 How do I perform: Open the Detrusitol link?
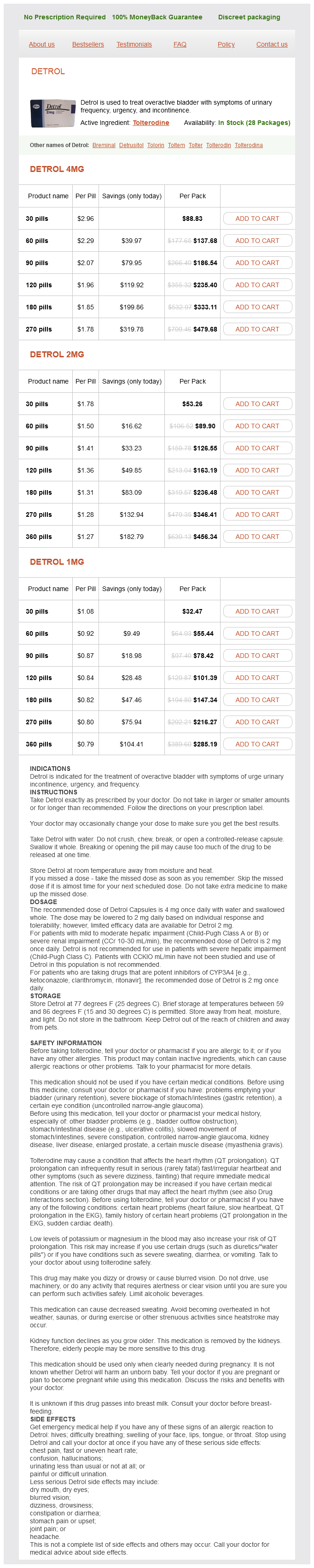click(x=131, y=146)
